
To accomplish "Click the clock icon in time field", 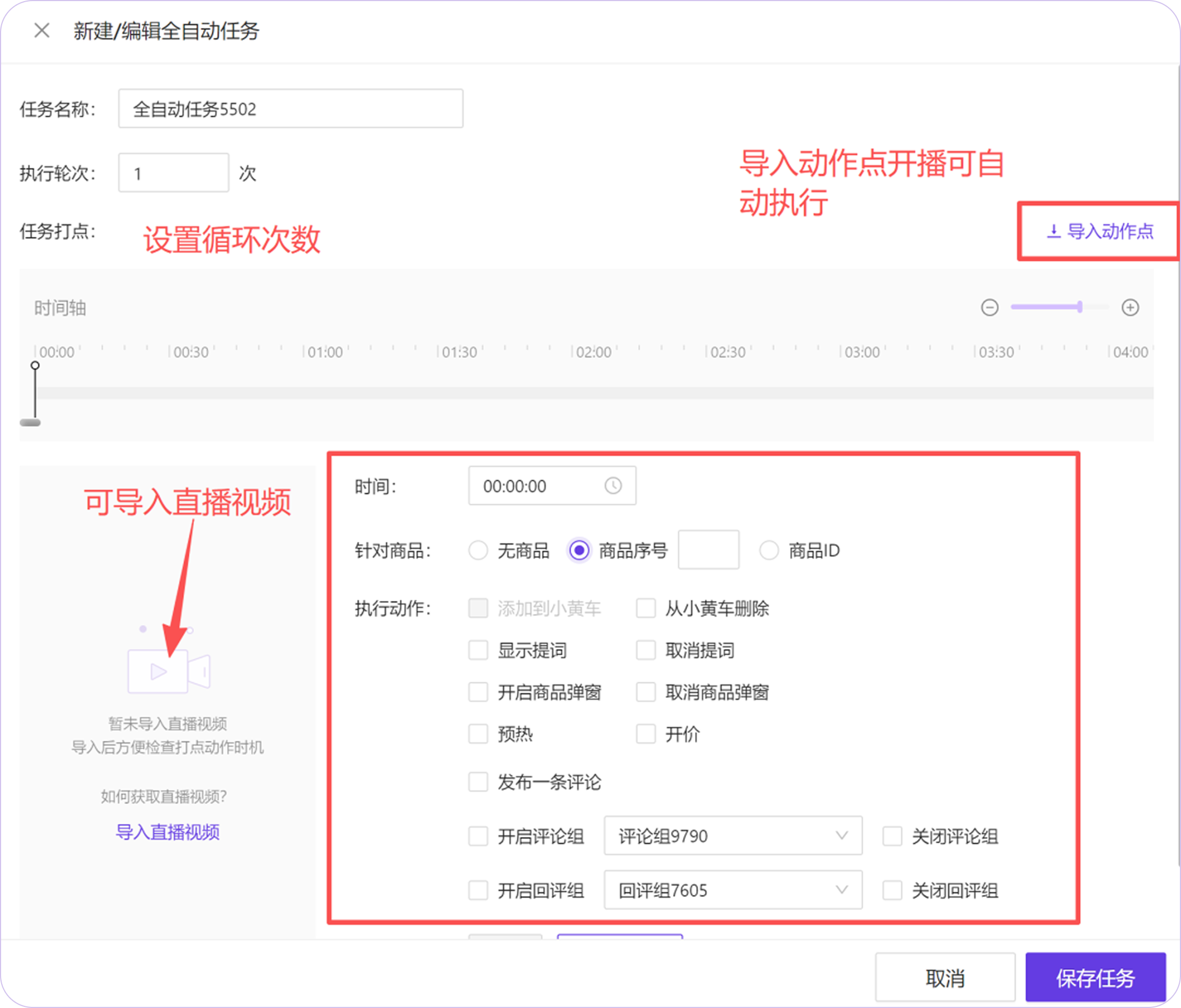I will 613,485.
